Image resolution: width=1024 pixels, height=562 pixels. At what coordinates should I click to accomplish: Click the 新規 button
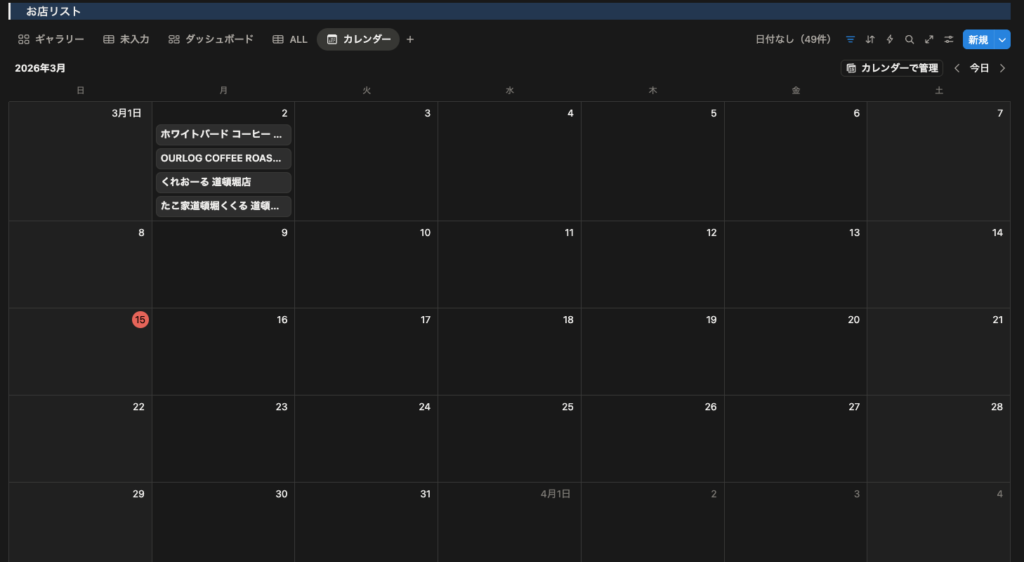[x=977, y=40]
